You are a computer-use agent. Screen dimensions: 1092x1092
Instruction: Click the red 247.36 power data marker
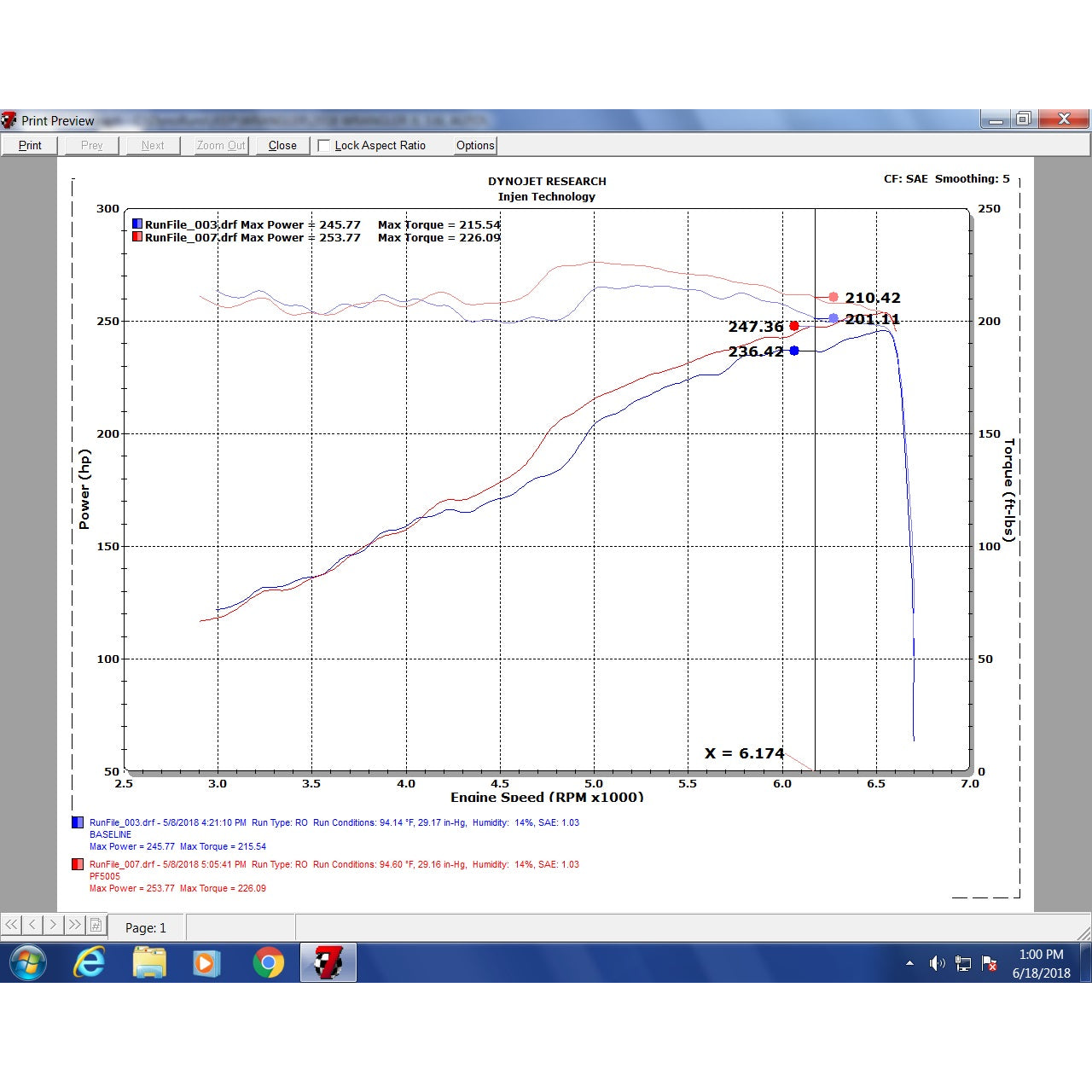click(794, 326)
